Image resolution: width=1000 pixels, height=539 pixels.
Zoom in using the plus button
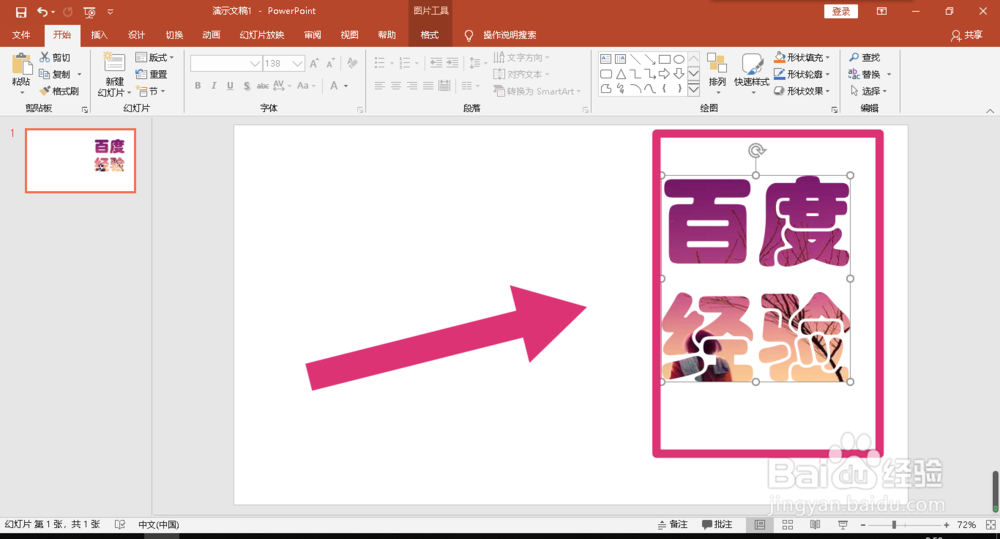(x=946, y=524)
